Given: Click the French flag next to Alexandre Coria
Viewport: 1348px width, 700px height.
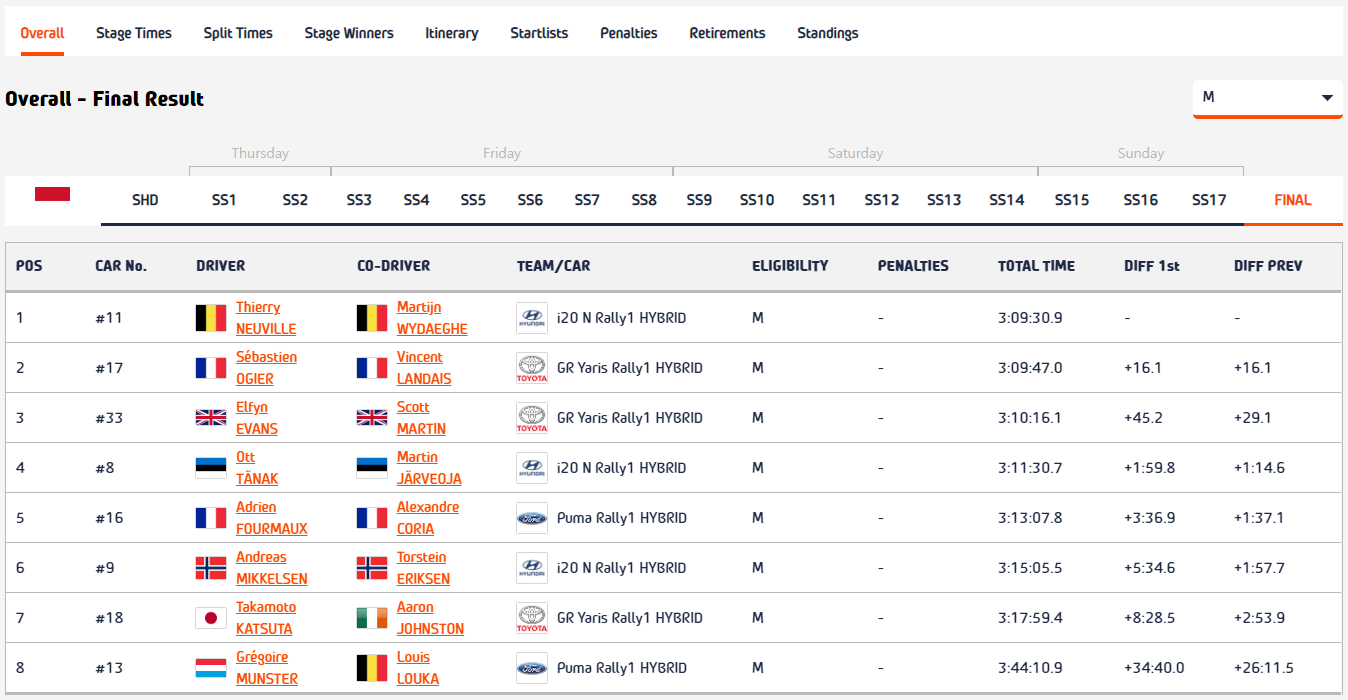Looking at the screenshot, I should tap(372, 518).
